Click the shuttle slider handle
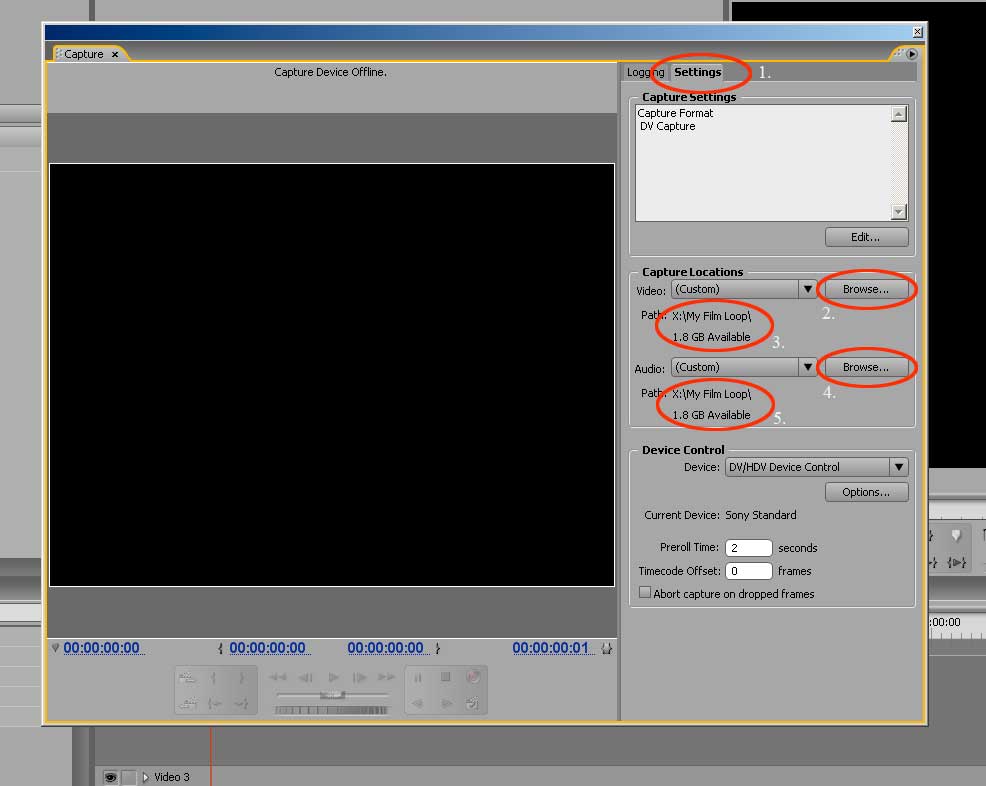The height and width of the screenshot is (786, 986). (332, 694)
